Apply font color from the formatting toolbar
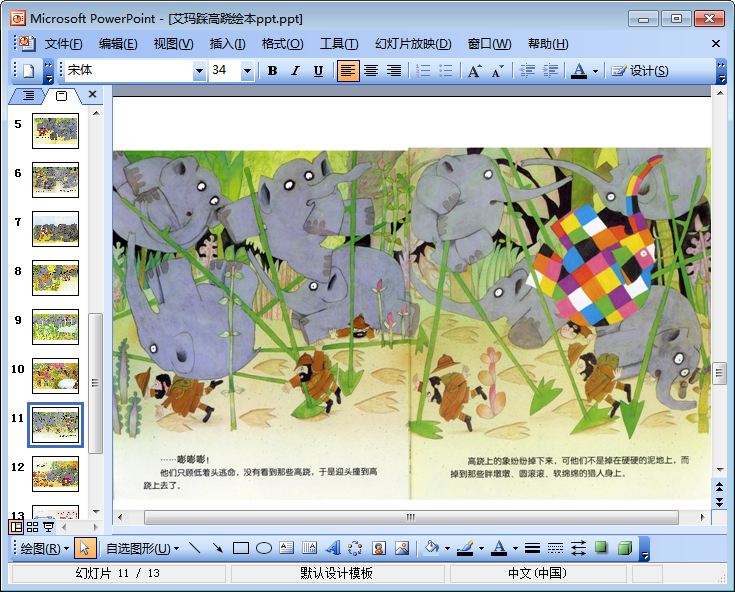The height and width of the screenshot is (592, 735). 579,71
